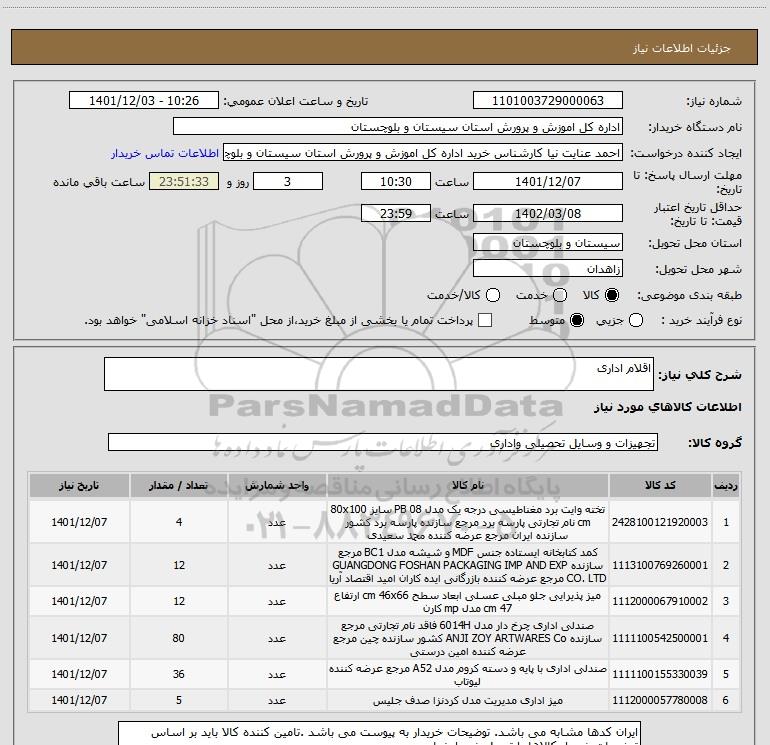This screenshot has width=770, height=745.
Task: Click the remaining days field showing 3
Action: pyautogui.click(x=288, y=181)
